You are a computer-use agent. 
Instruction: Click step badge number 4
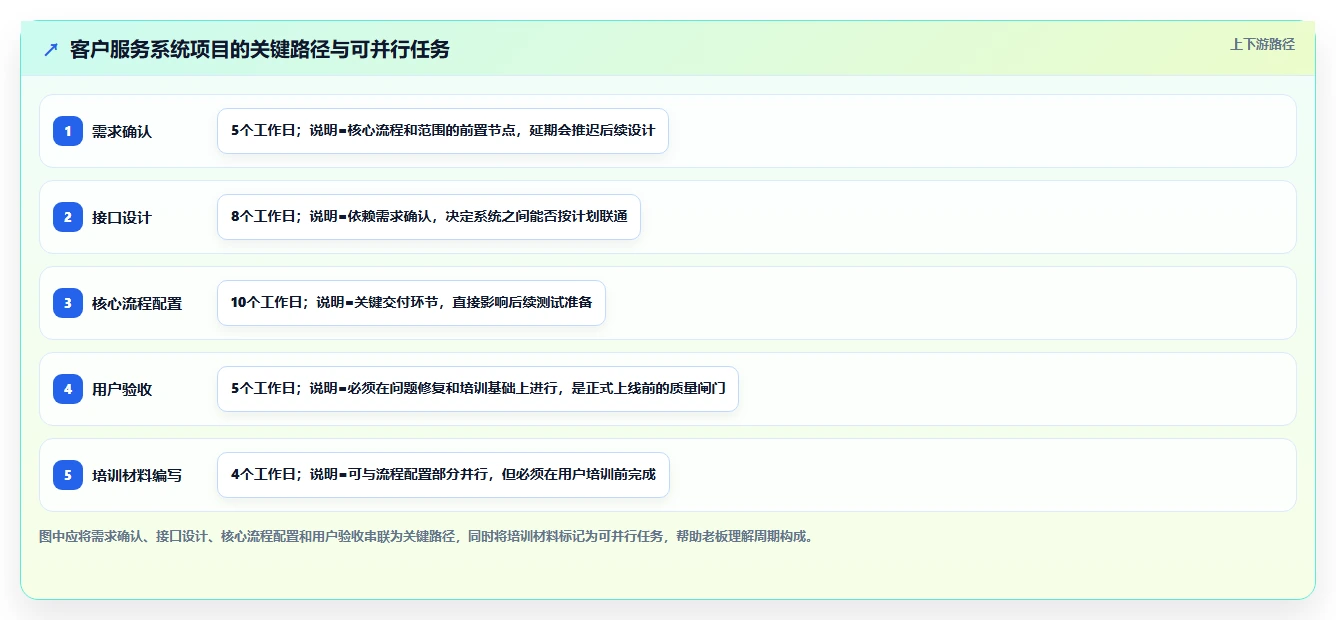click(x=68, y=389)
